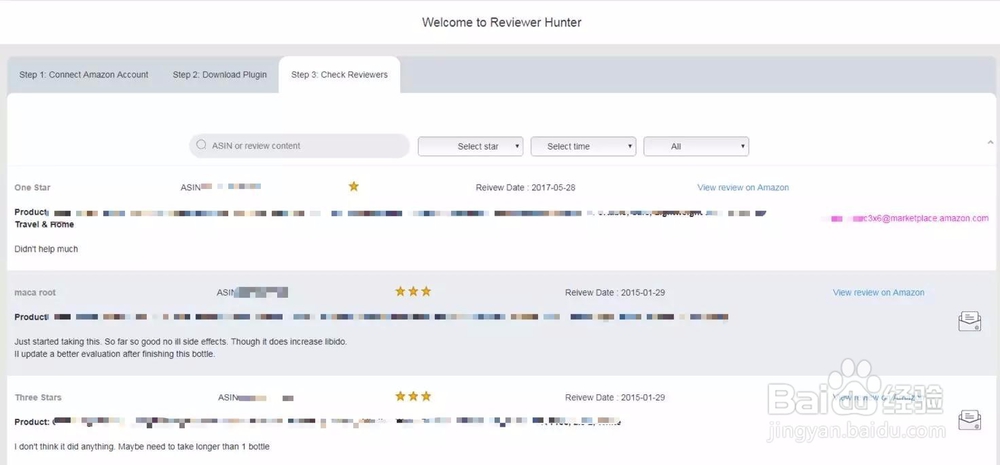Select Step 3: Check Reviewers tab
Image resolution: width=1000 pixels, height=465 pixels.
[339, 75]
